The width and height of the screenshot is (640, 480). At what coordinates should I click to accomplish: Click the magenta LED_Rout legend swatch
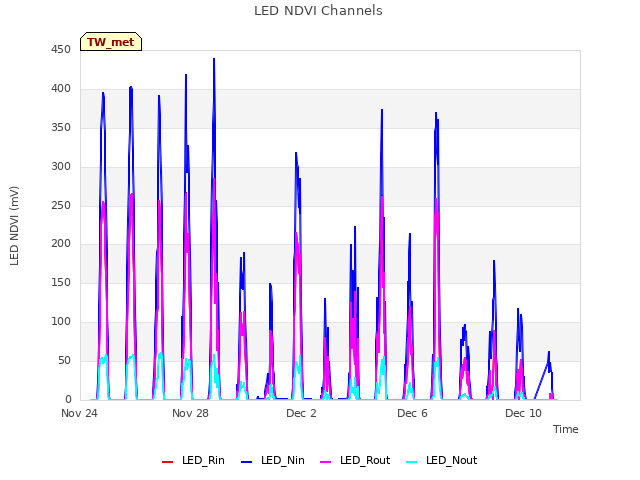(x=326, y=462)
